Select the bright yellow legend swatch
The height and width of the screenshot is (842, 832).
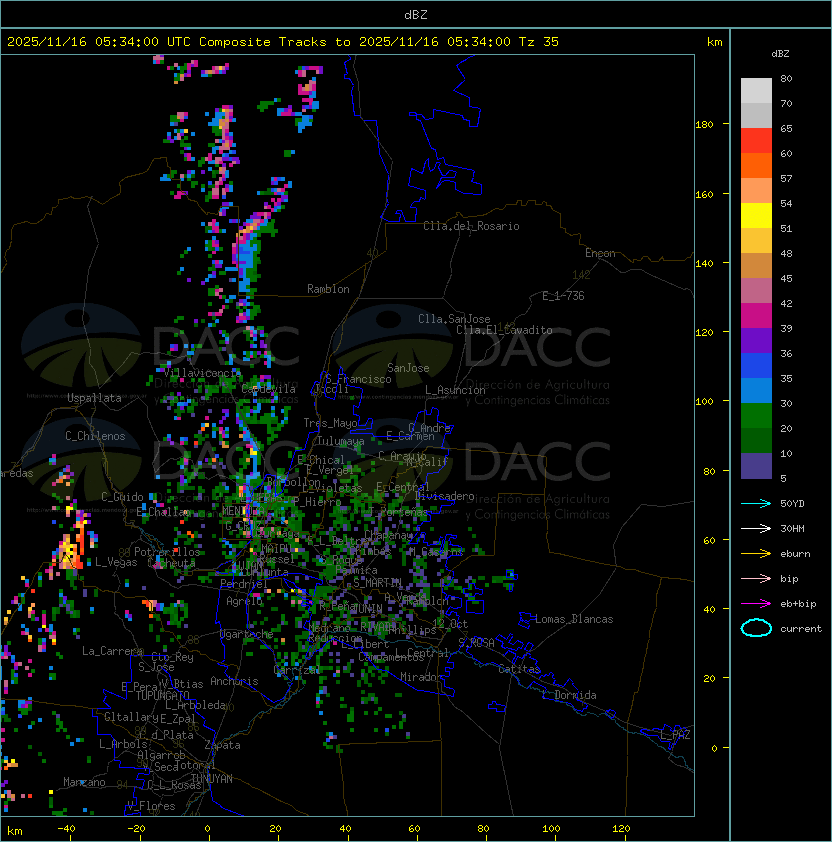tap(756, 216)
